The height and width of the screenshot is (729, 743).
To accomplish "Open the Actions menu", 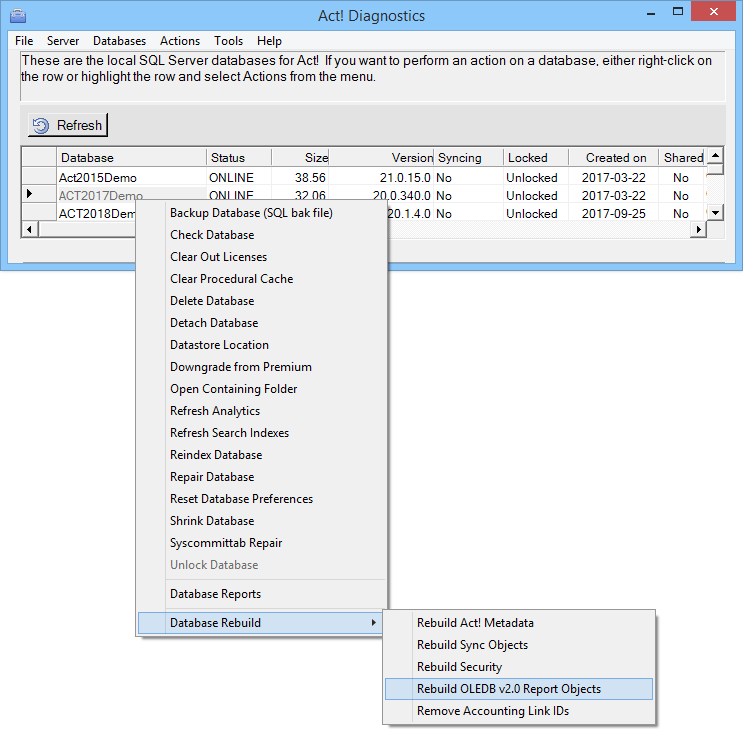I will [x=180, y=41].
